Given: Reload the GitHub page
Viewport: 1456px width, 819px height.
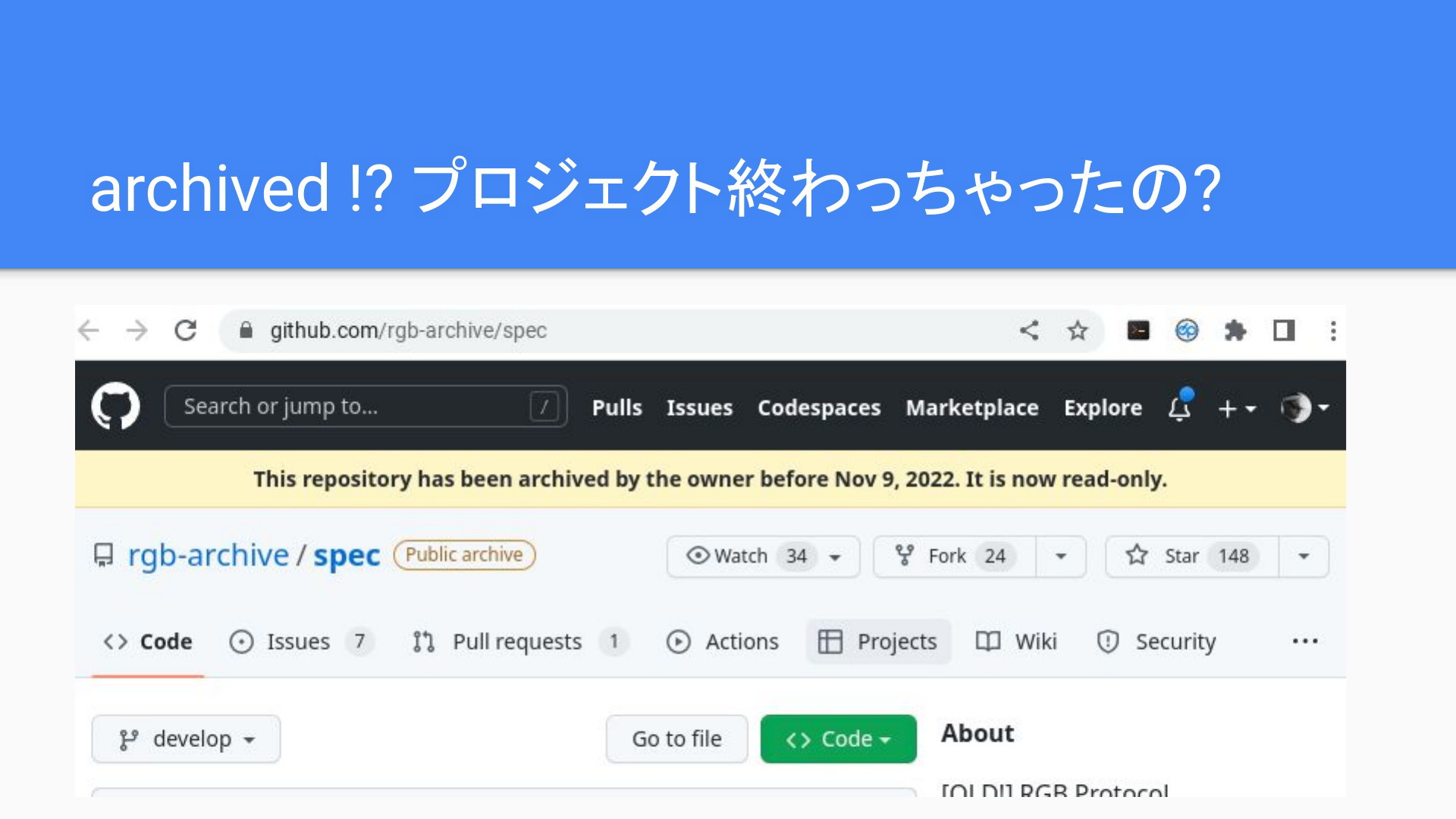Looking at the screenshot, I should [186, 331].
